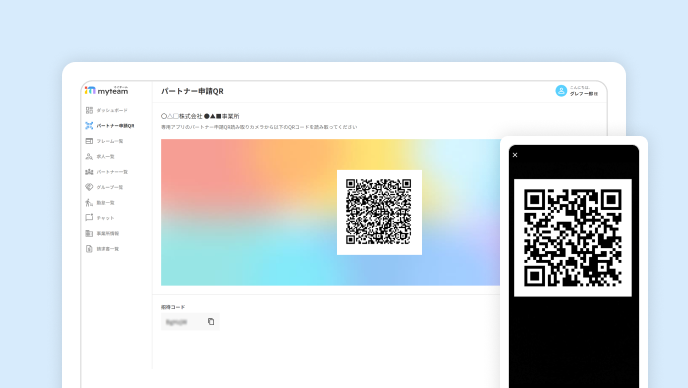Open 勤怠一覧 via its walking-person icon
The height and width of the screenshot is (388, 688).
(x=89, y=202)
